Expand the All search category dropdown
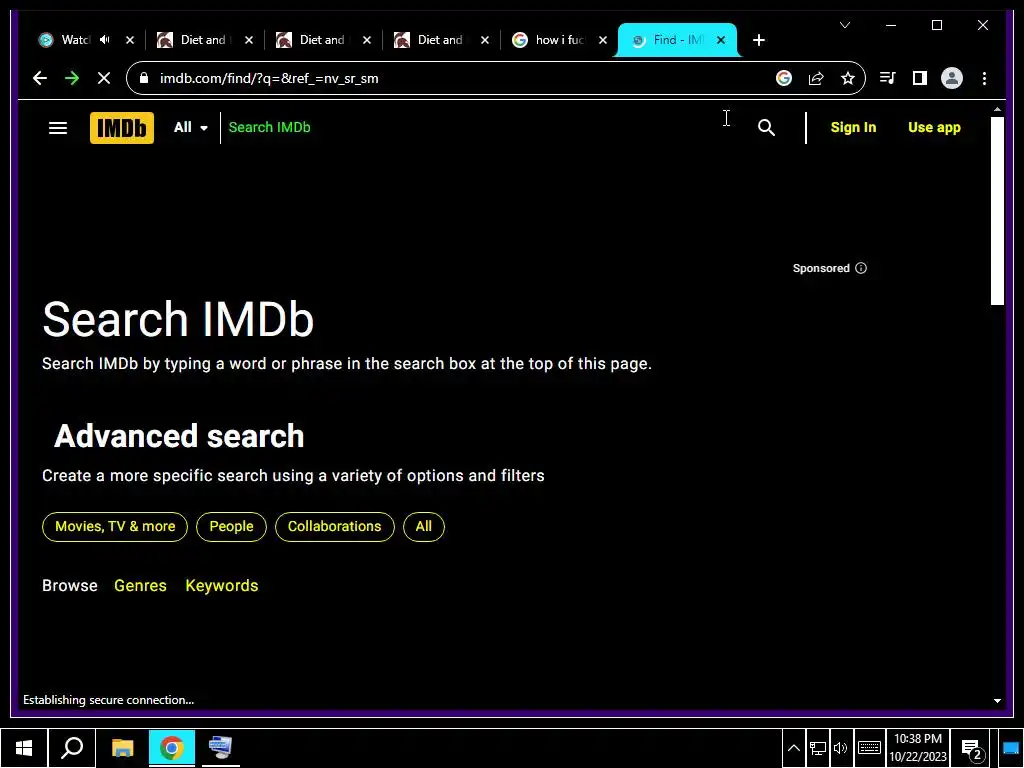1024x768 pixels. (191, 127)
